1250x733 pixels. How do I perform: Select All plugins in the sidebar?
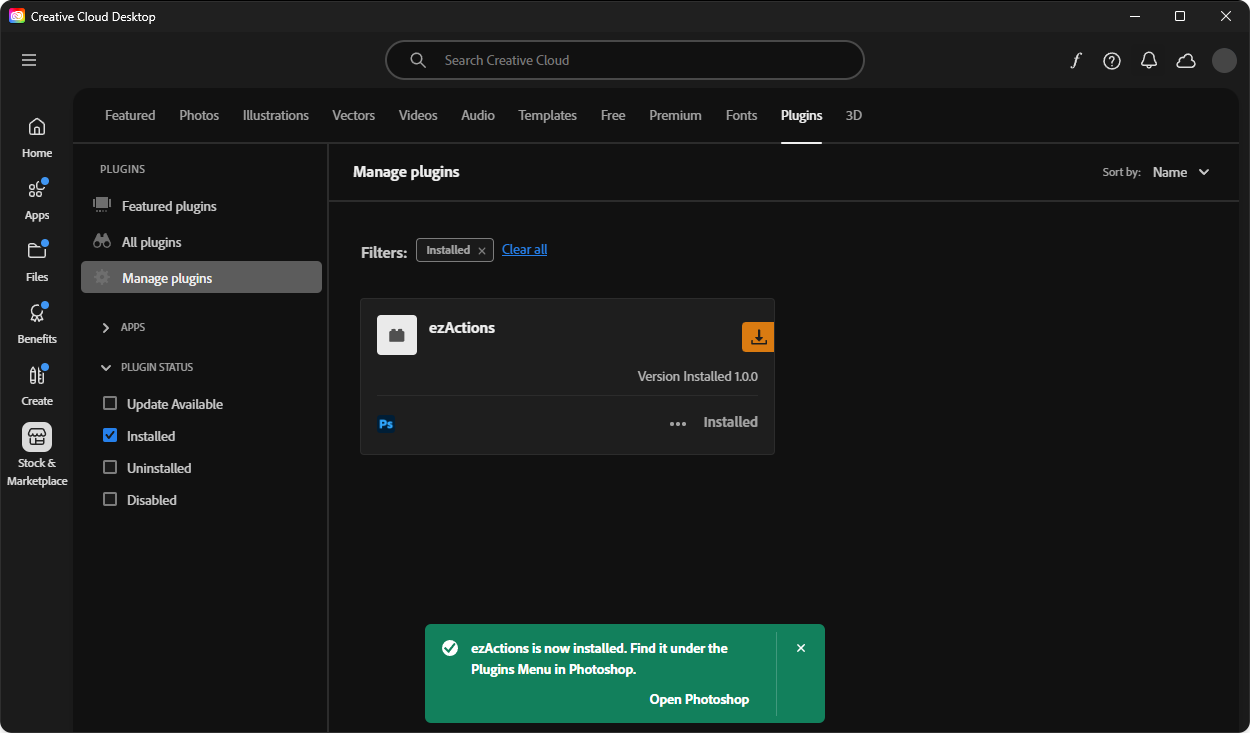pyautogui.click(x=151, y=242)
